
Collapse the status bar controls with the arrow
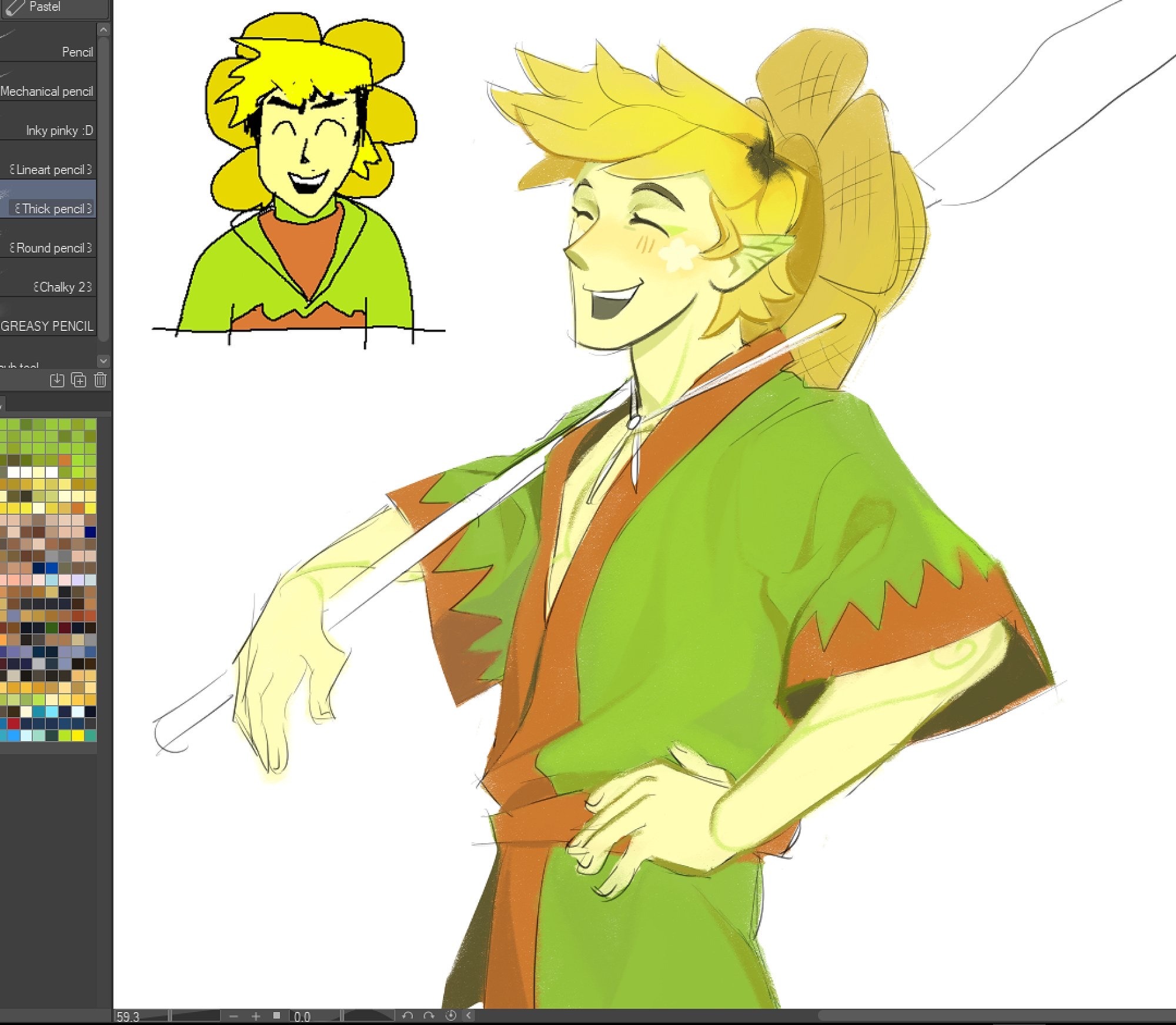(x=469, y=1016)
